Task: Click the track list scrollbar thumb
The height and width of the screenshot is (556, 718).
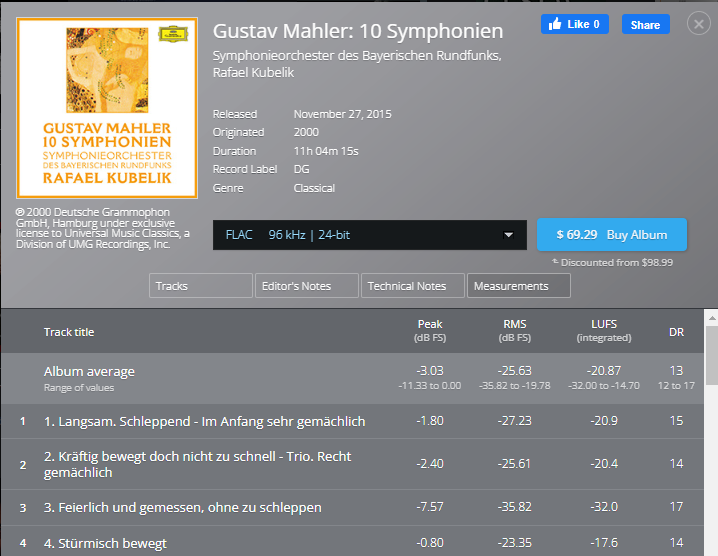Action: pyautogui.click(x=711, y=357)
